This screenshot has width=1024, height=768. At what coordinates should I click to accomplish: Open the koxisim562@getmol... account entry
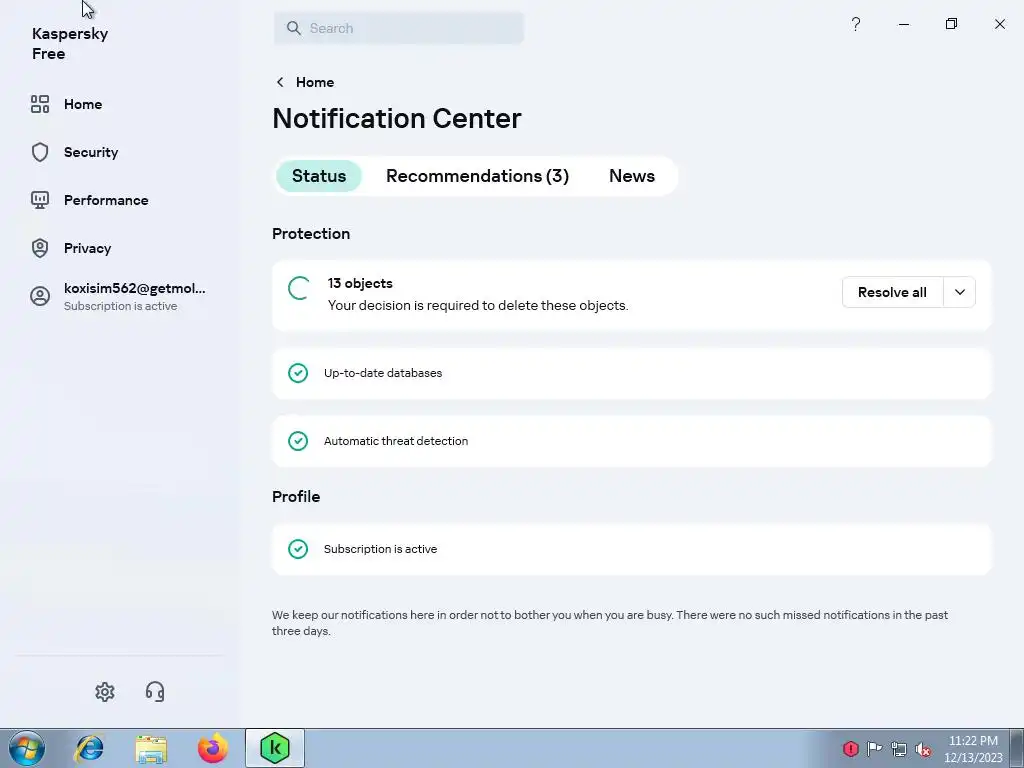(x=135, y=296)
